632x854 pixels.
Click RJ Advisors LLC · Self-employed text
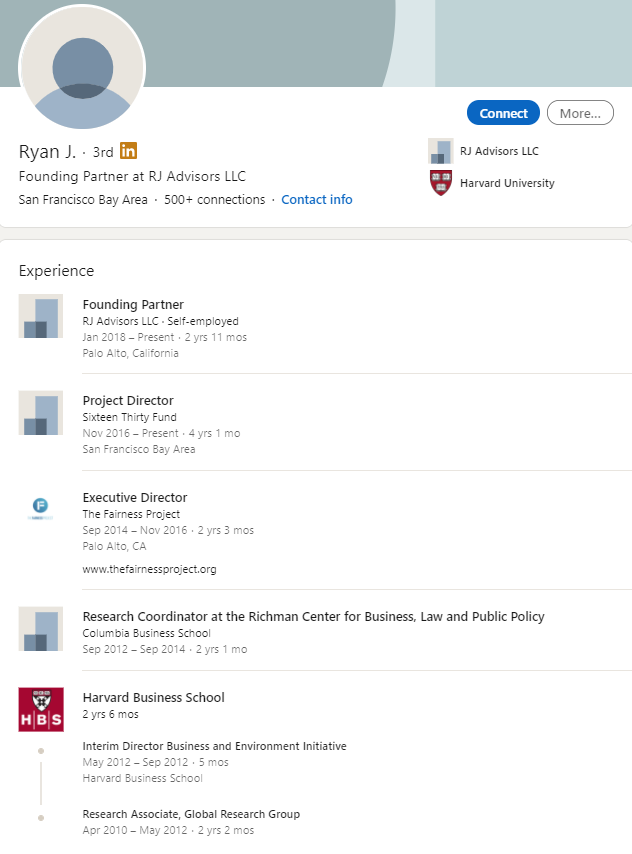[x=160, y=321]
